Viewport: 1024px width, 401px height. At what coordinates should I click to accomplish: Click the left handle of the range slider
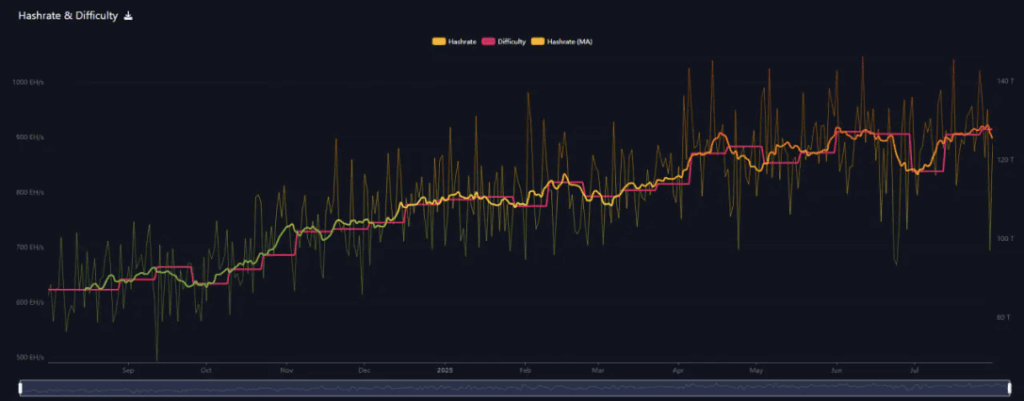click(21, 388)
